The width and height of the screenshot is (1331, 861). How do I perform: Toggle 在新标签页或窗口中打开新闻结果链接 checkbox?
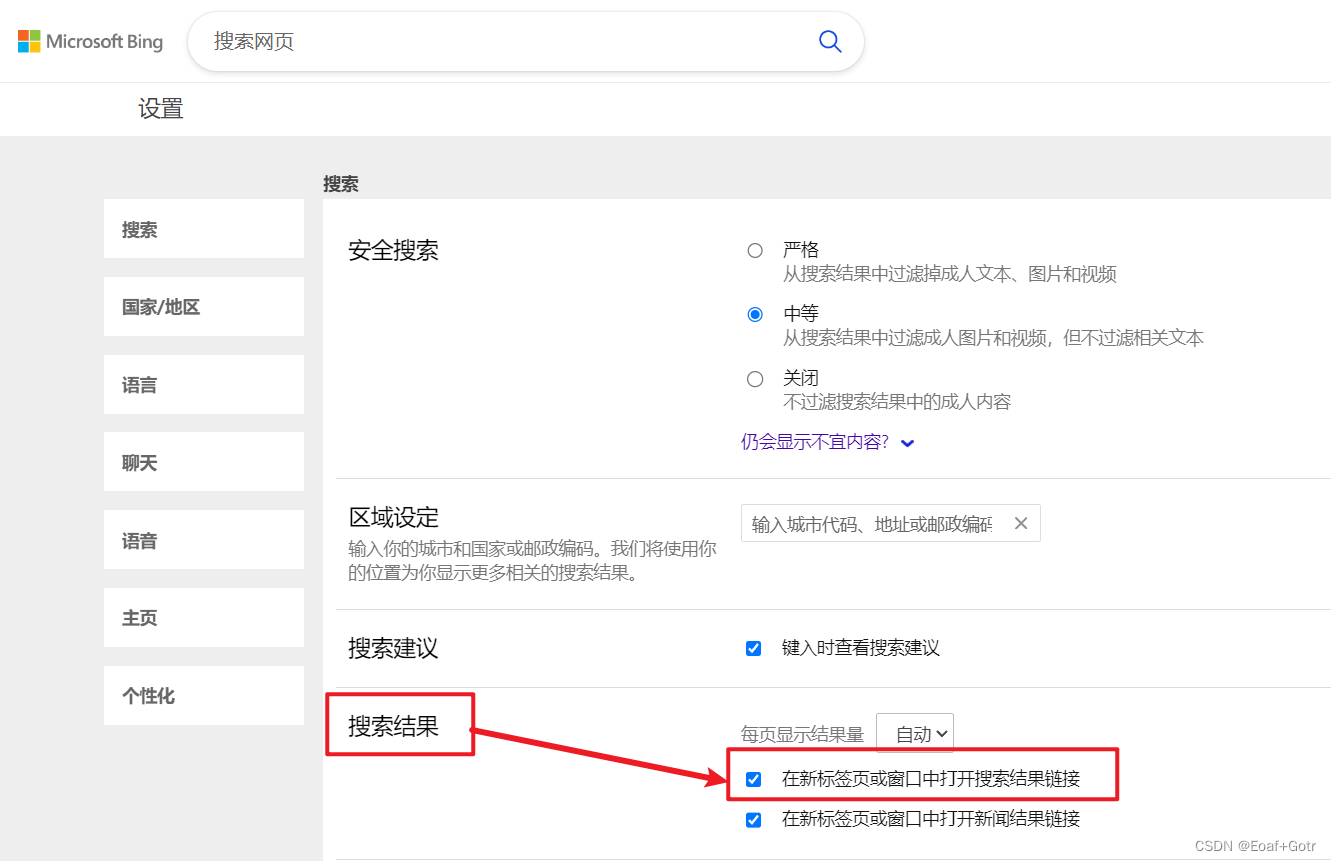[754, 820]
